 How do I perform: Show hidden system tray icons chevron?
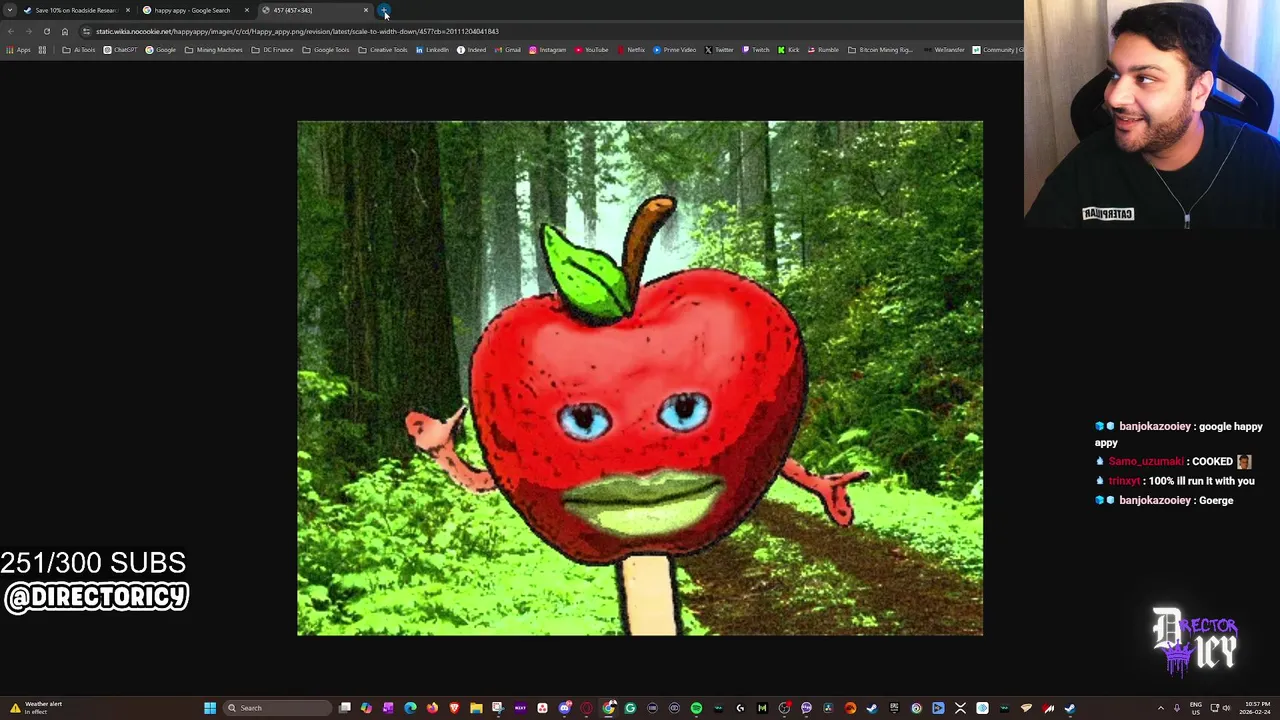[x=1160, y=708]
